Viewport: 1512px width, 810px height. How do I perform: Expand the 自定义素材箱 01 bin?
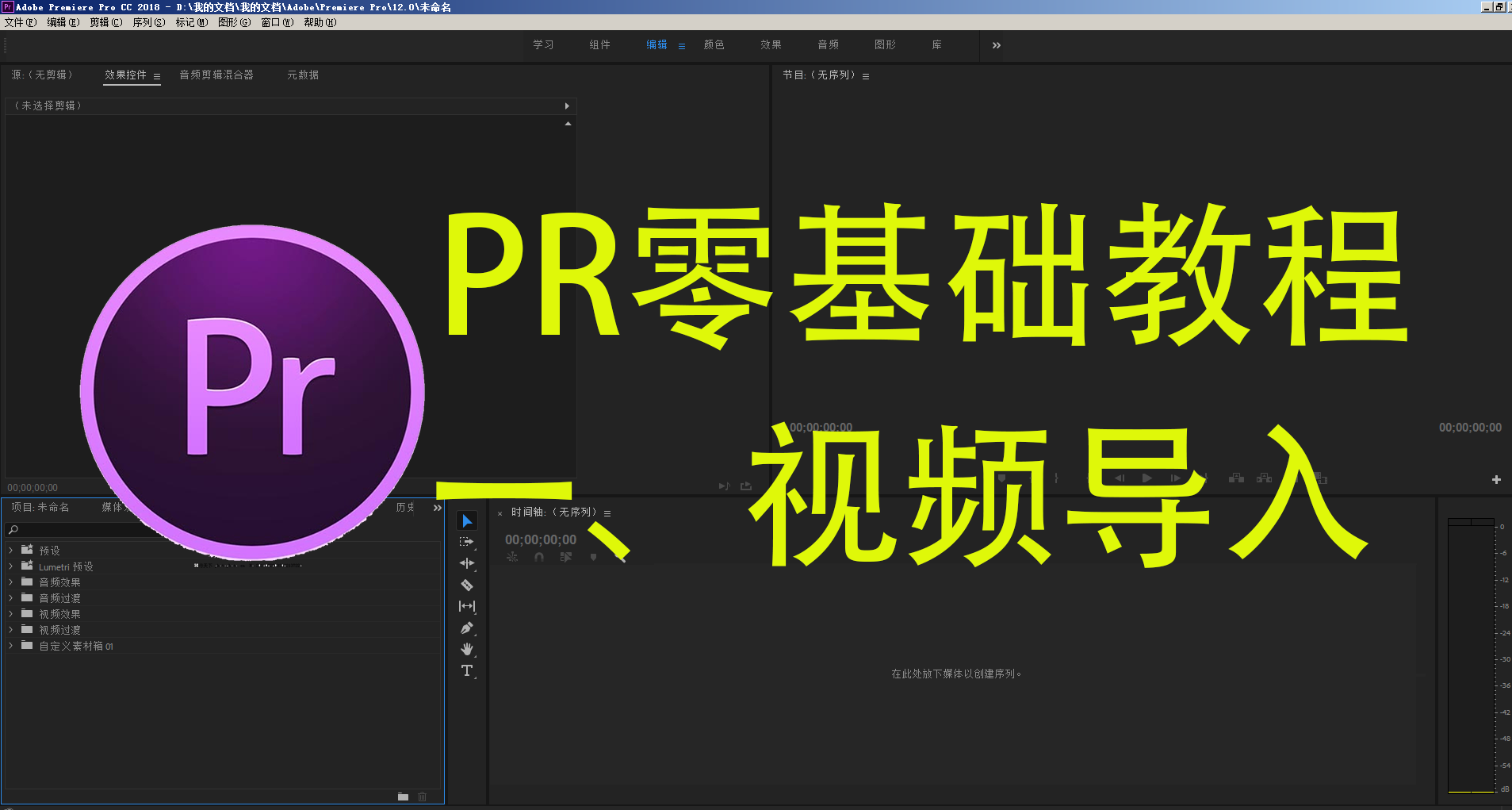(10, 645)
